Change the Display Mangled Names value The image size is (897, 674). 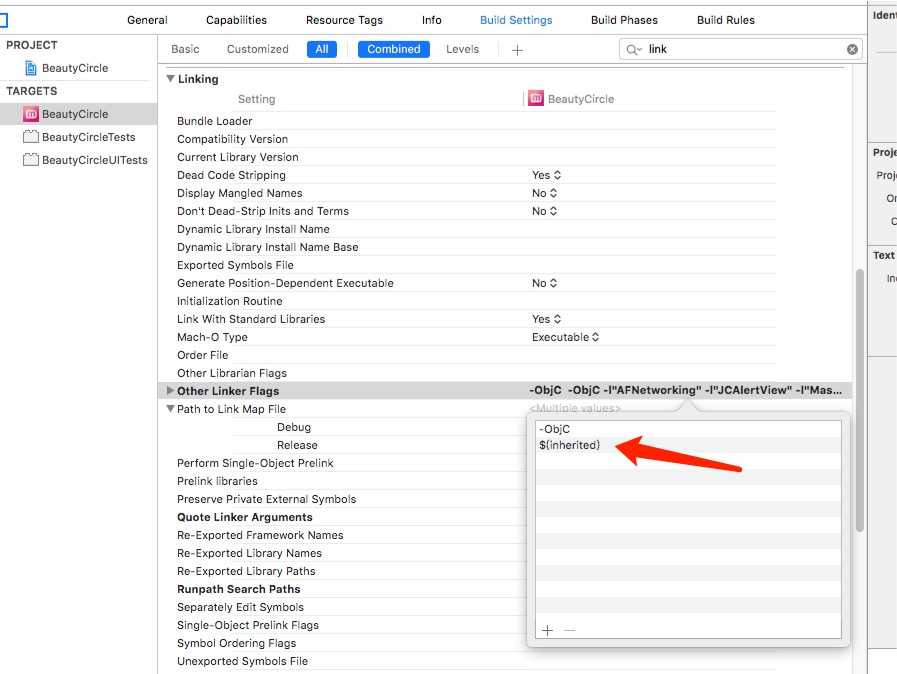(544, 193)
